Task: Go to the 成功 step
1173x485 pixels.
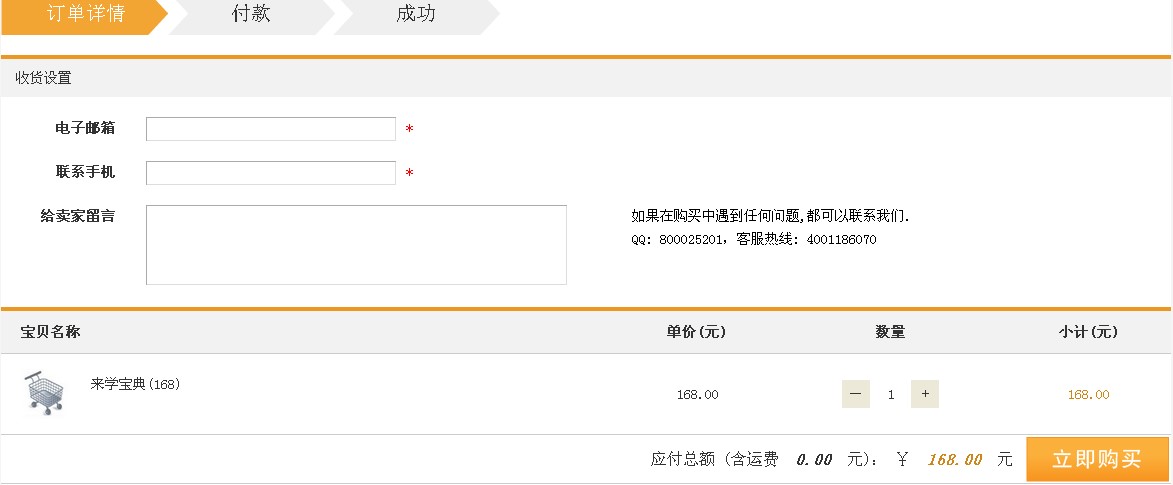Action: click(x=416, y=14)
